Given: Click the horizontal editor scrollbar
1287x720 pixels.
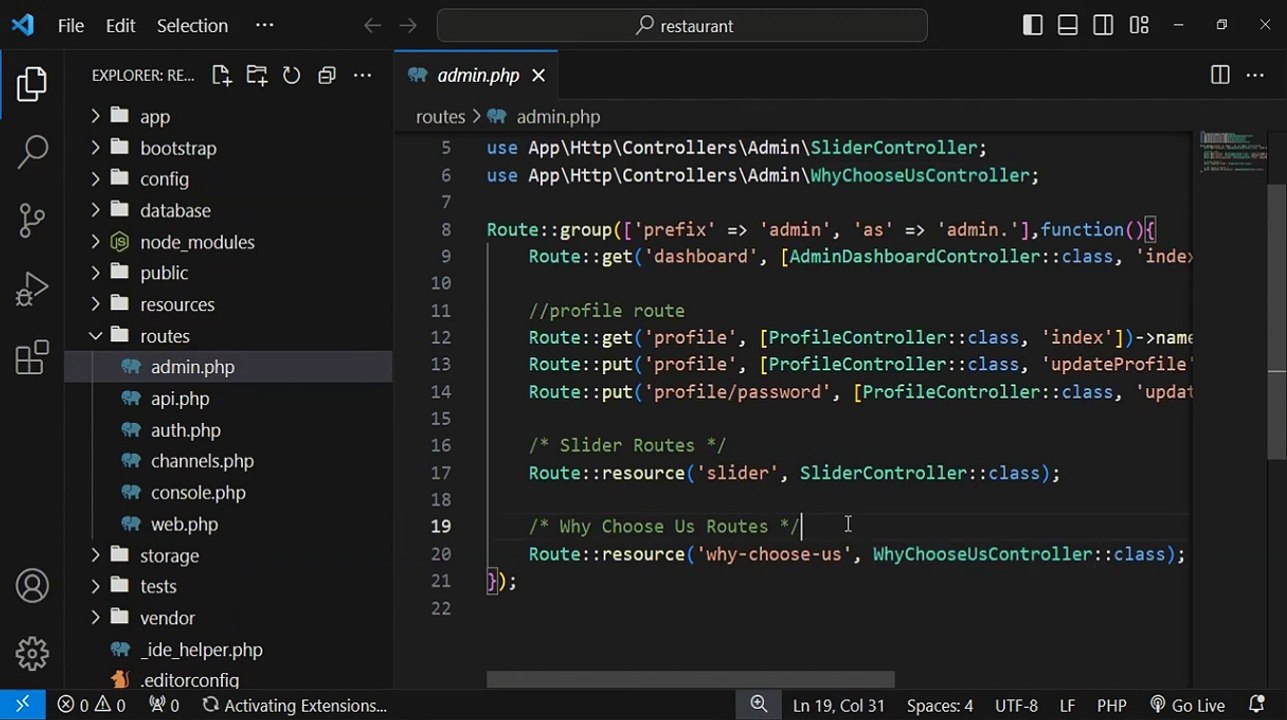Looking at the screenshot, I should point(690,680).
